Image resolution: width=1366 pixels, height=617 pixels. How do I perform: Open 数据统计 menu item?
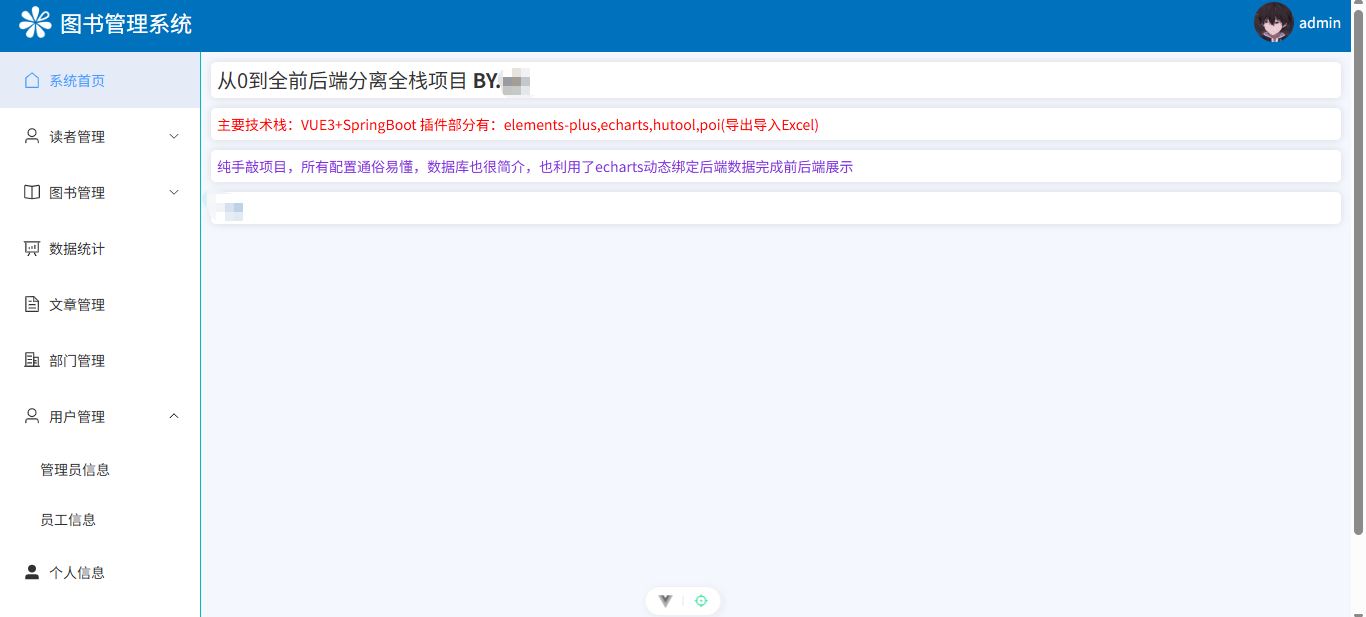100,248
